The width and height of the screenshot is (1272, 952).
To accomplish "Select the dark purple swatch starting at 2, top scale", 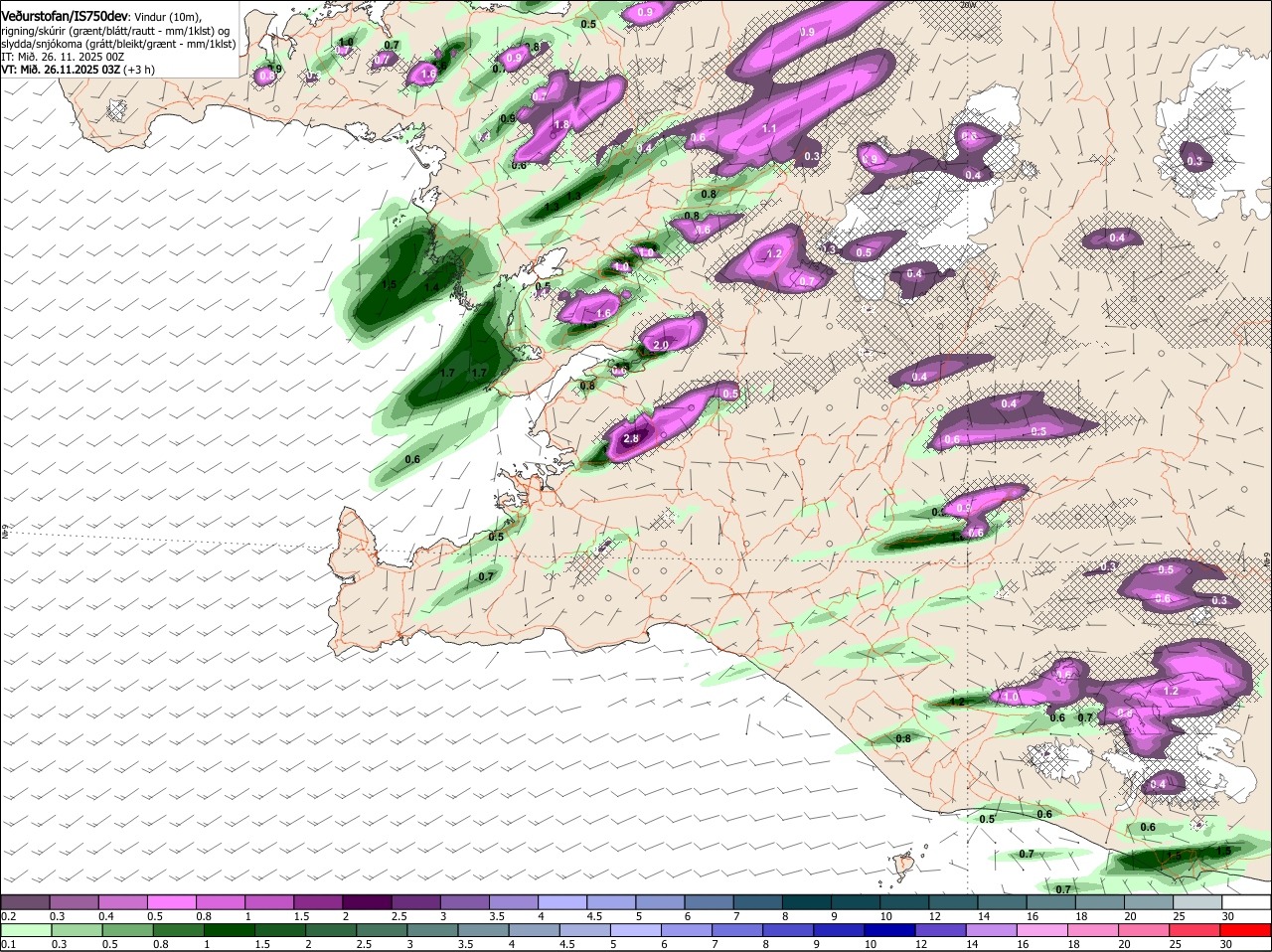I will click(x=369, y=901).
